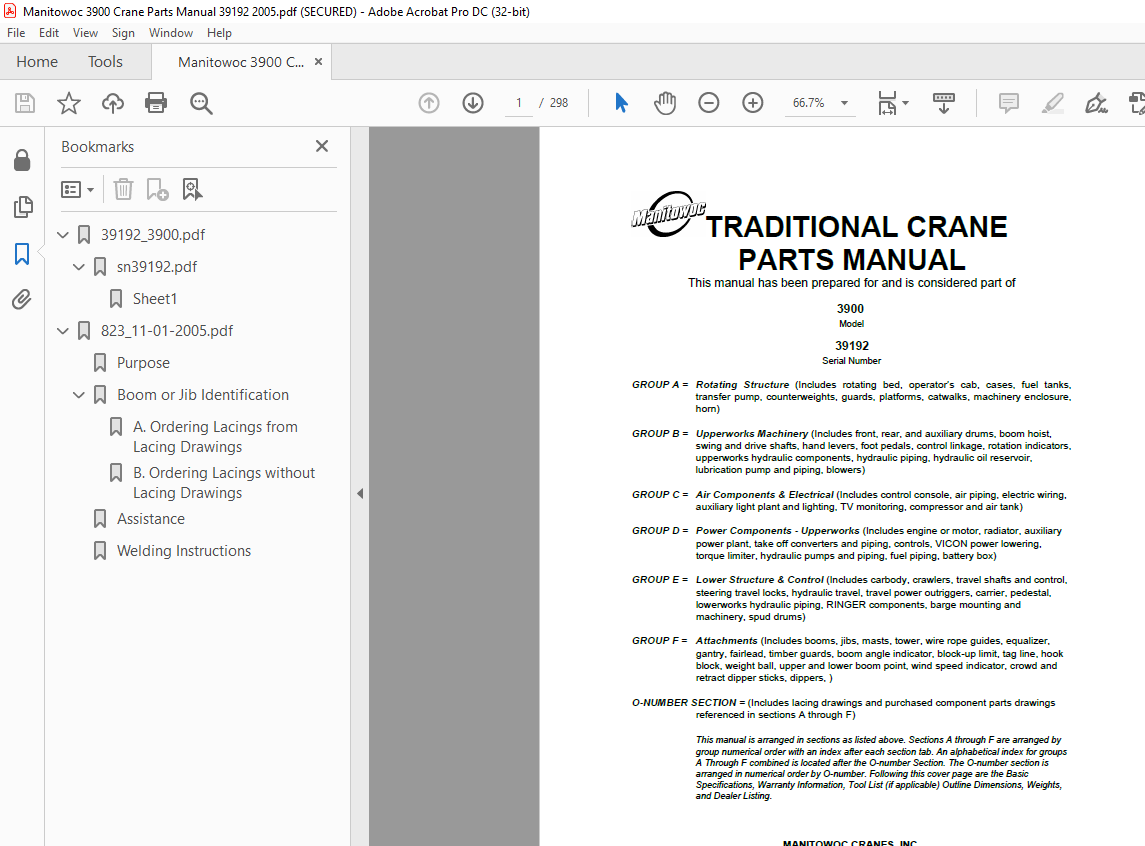The width and height of the screenshot is (1145, 846).
Task: Select Boom or Jib Identification bookmark label
Action: [203, 395]
